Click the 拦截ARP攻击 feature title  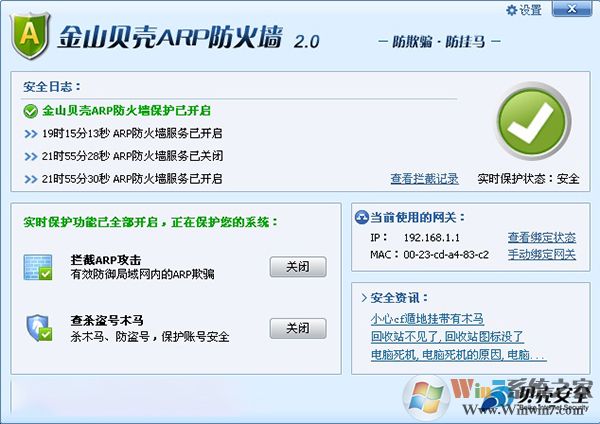pos(106,260)
